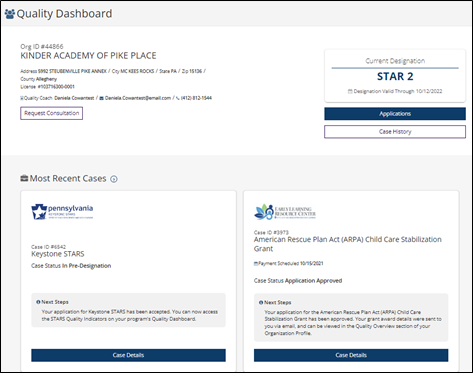Click the Designation Valid Through 10/12/2022 text
This screenshot has width=473, height=373.
(398, 91)
